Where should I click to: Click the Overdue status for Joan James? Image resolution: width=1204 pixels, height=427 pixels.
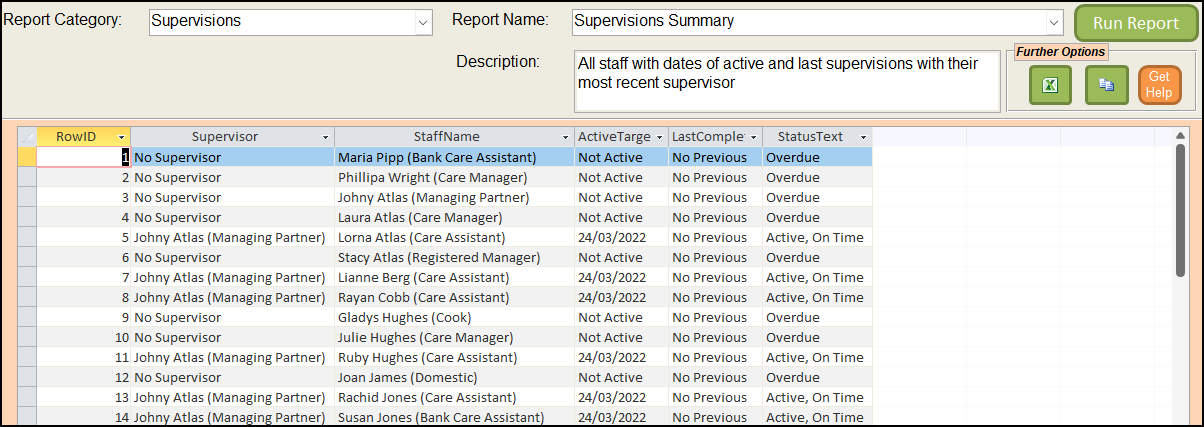(x=817, y=377)
